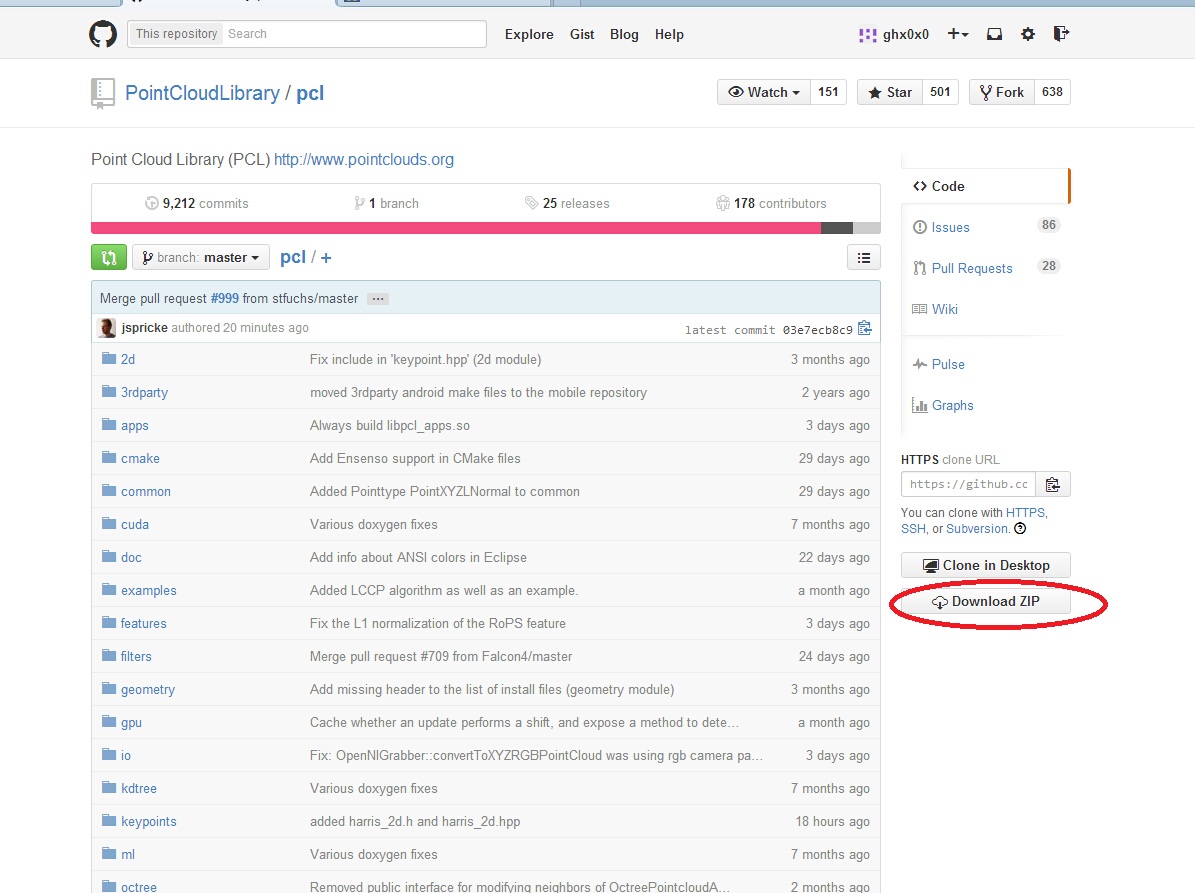This screenshot has height=893, width=1195.
Task: Open clone help question mark icon
Action: [x=1020, y=529]
